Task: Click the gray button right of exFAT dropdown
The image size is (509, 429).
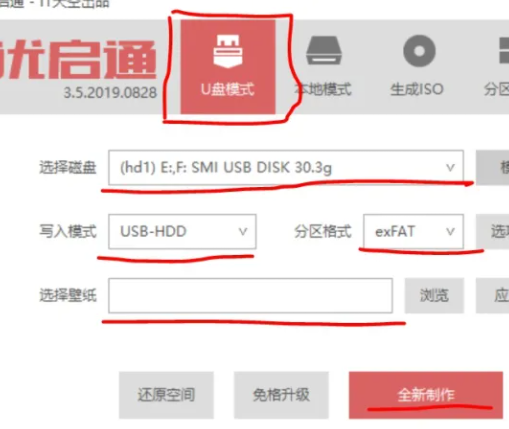Action: [x=493, y=232]
